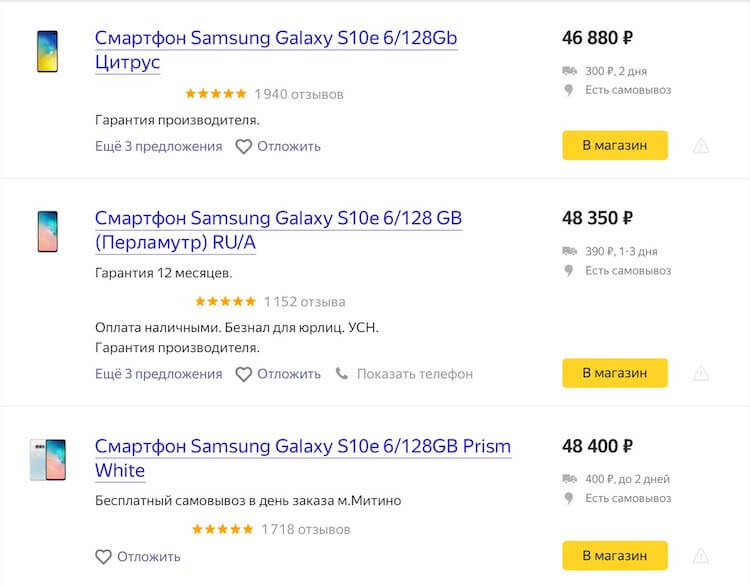Expand Ещё 3 предложения for Перламутр offer

coord(159,374)
